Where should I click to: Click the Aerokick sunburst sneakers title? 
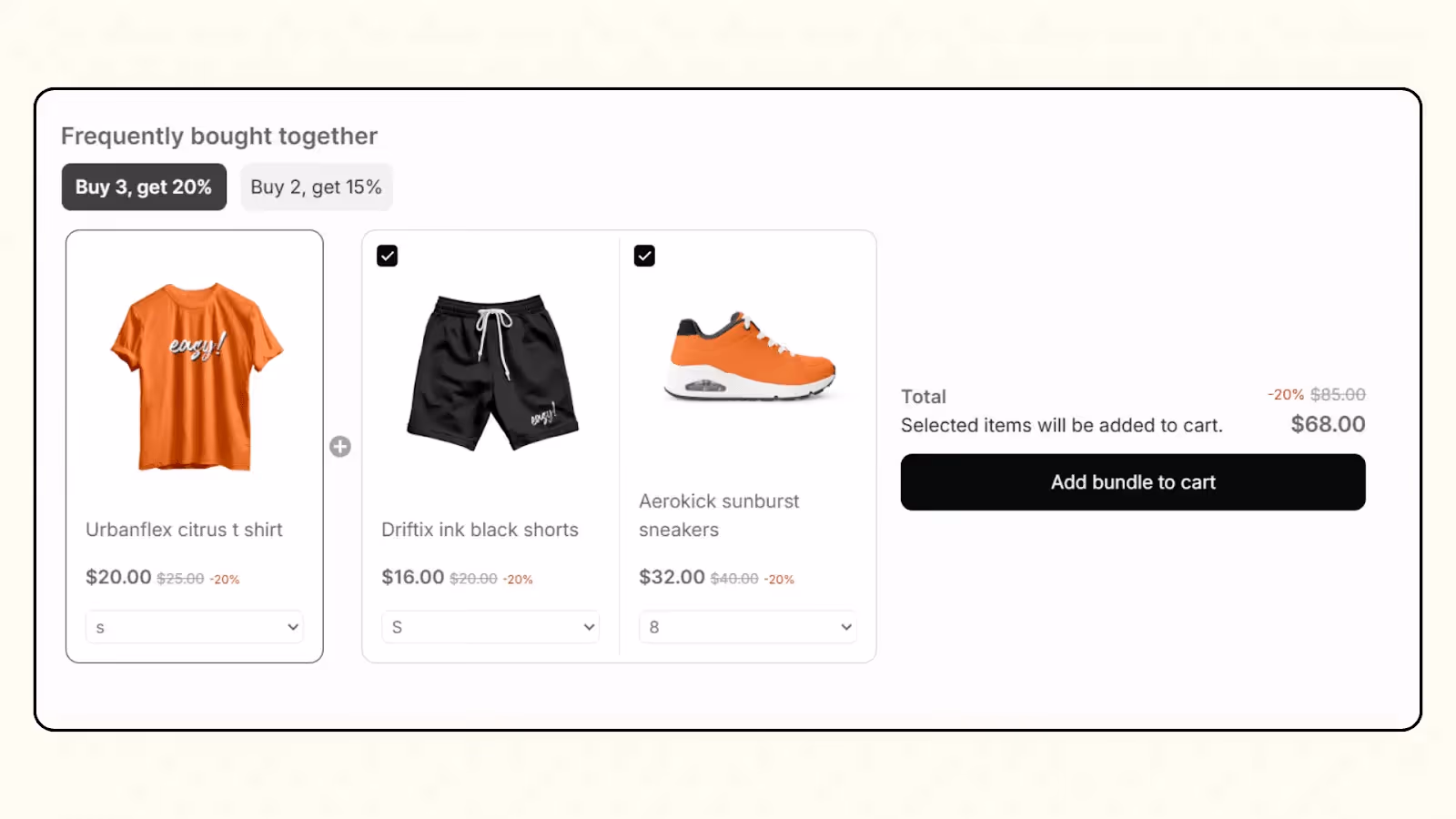click(x=719, y=515)
